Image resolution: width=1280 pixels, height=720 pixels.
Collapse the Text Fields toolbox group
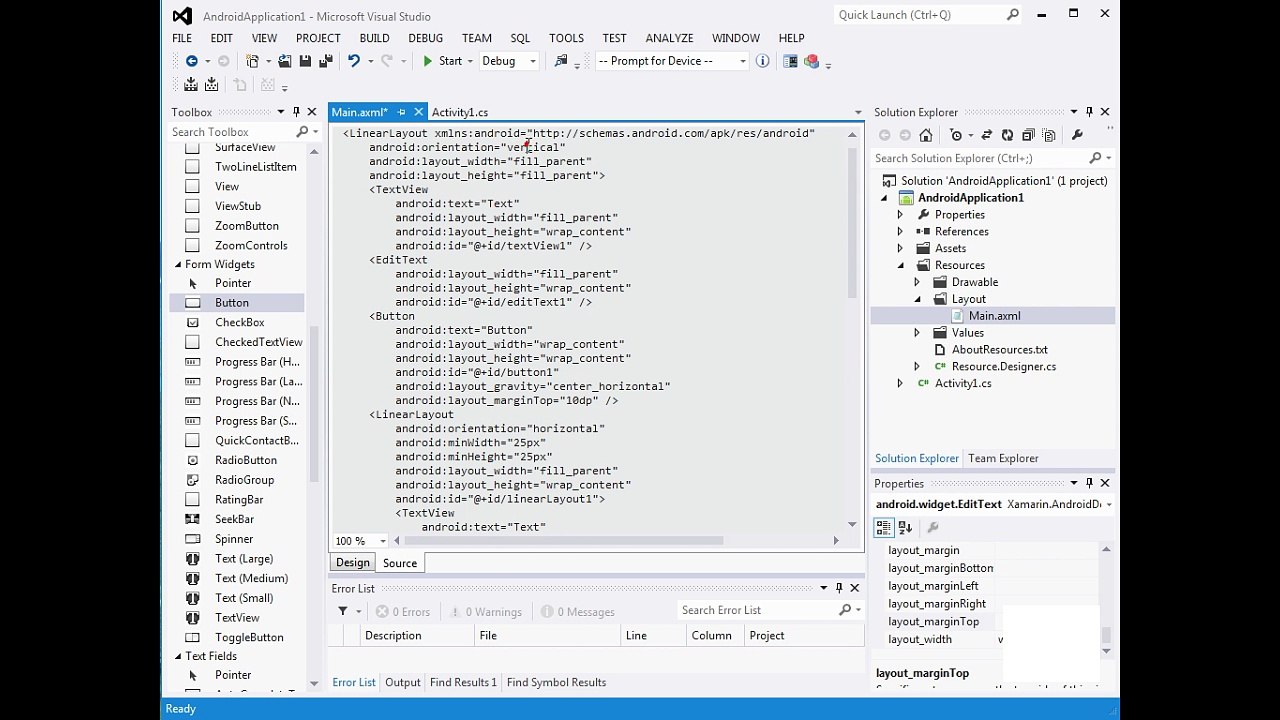[x=178, y=657]
